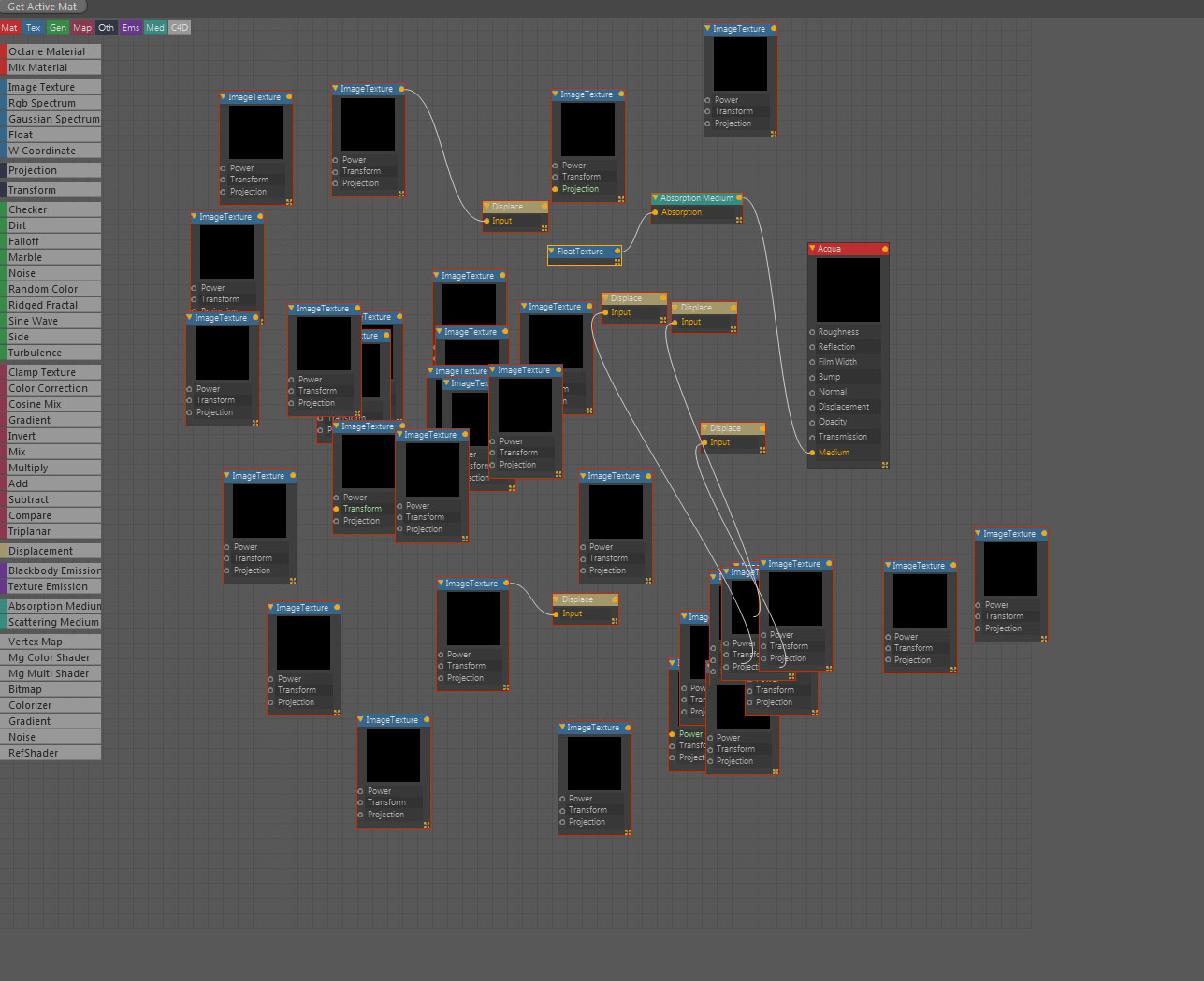This screenshot has height=981, width=1204.
Task: Add a Marble node from list
Action: point(51,257)
